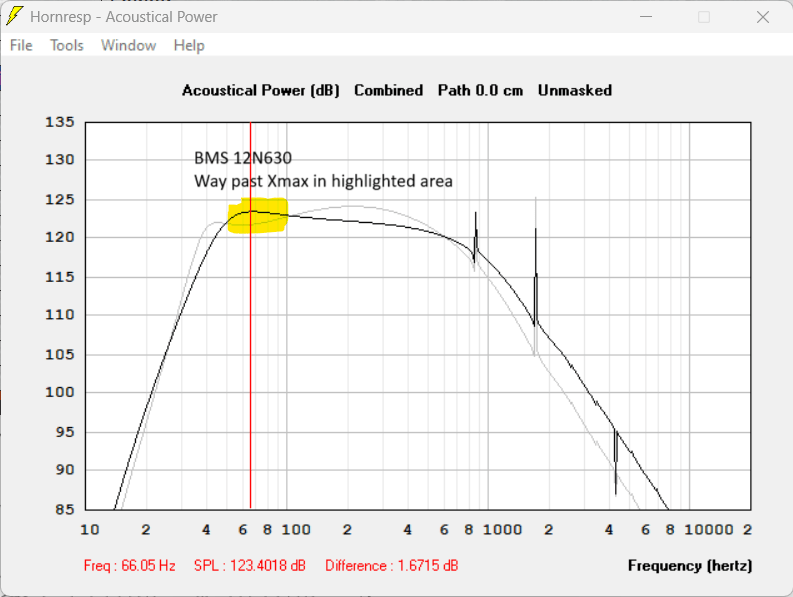Open the Help menu
The width and height of the screenshot is (793, 597).
(x=189, y=46)
